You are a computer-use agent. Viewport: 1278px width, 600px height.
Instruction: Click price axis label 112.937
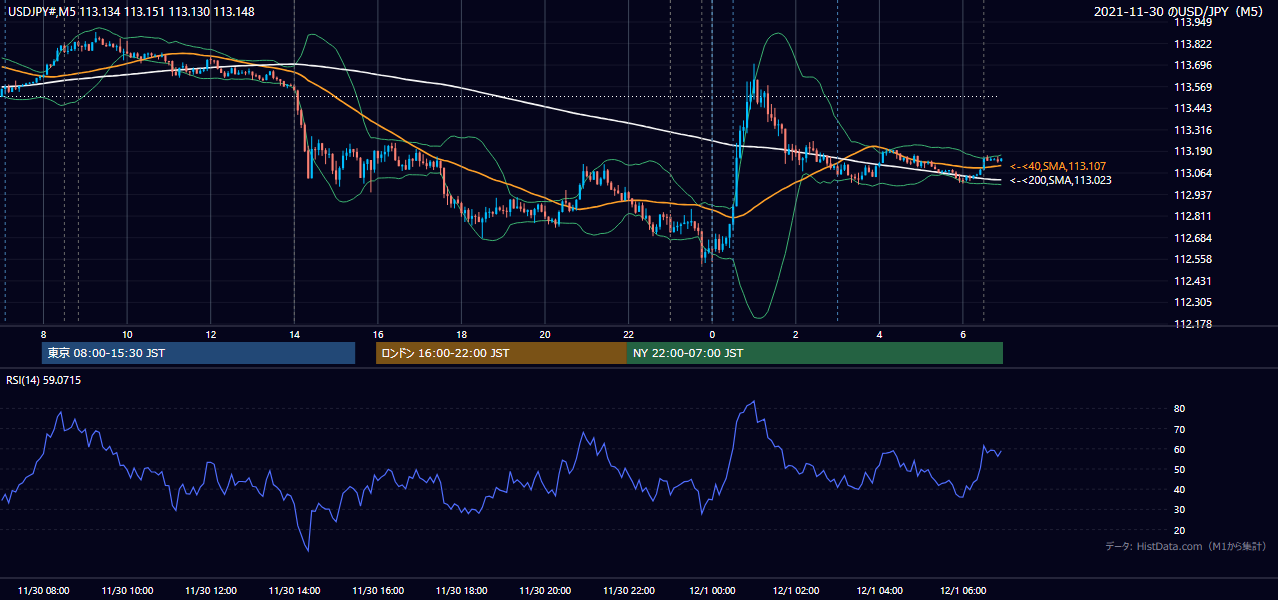1194,195
